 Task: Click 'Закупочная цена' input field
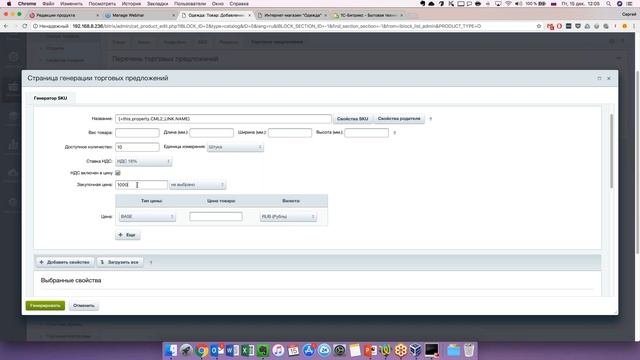pyautogui.click(x=141, y=185)
